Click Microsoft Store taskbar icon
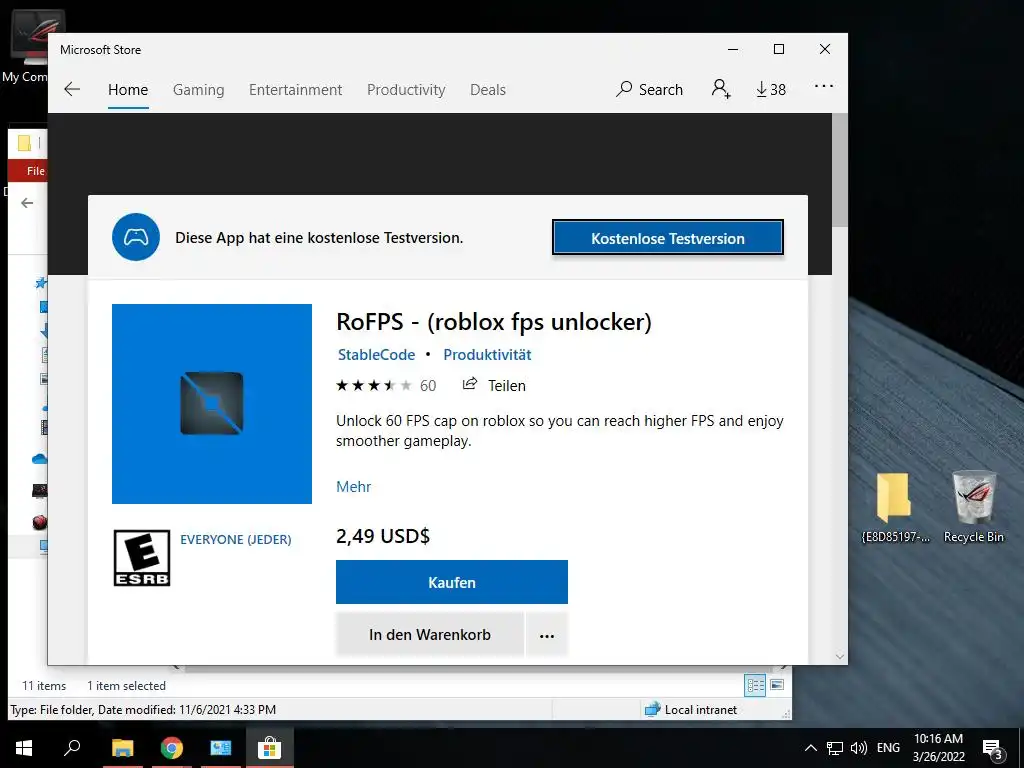 (x=269, y=748)
